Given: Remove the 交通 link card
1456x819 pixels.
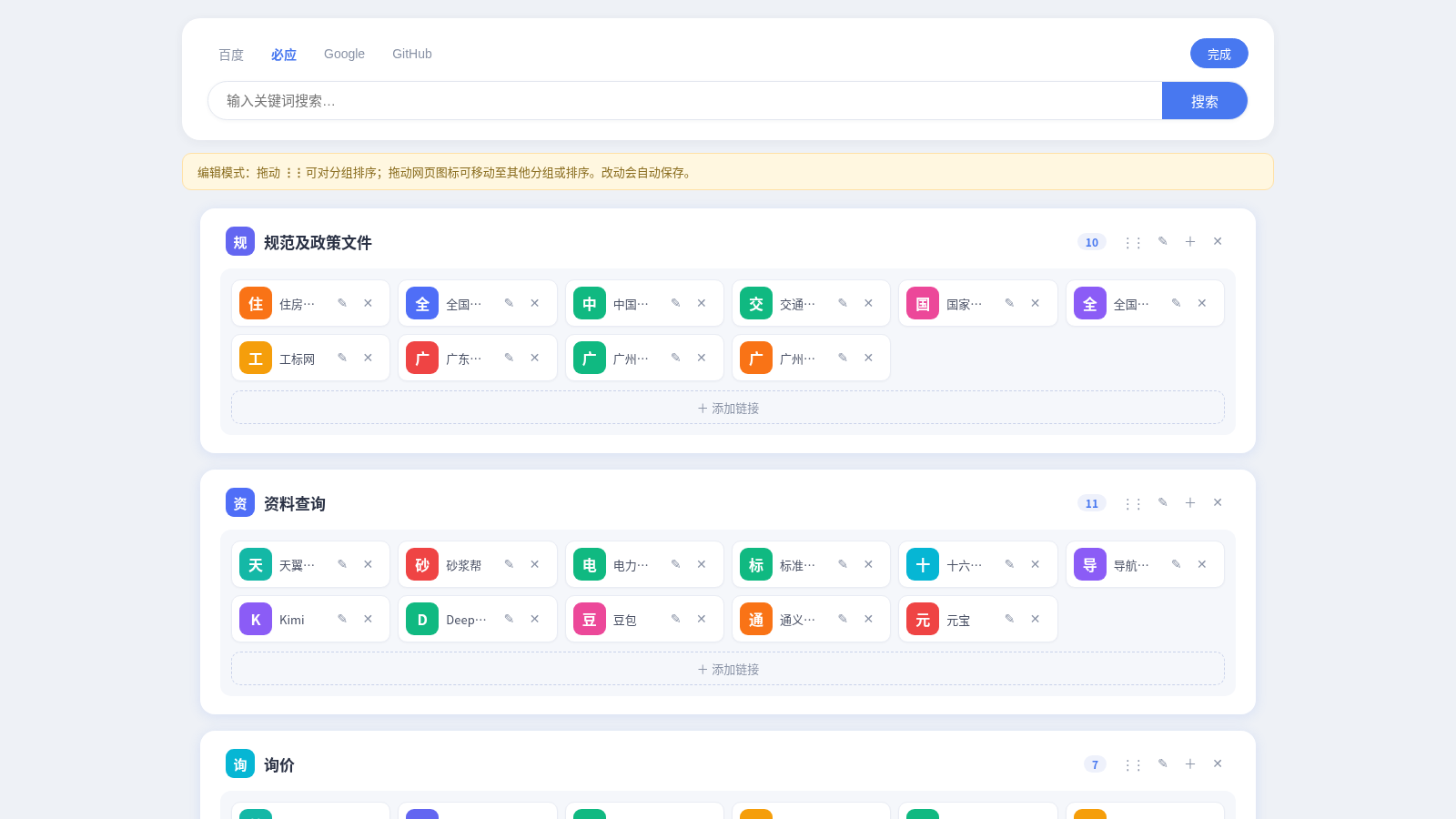Looking at the screenshot, I should coord(868,303).
